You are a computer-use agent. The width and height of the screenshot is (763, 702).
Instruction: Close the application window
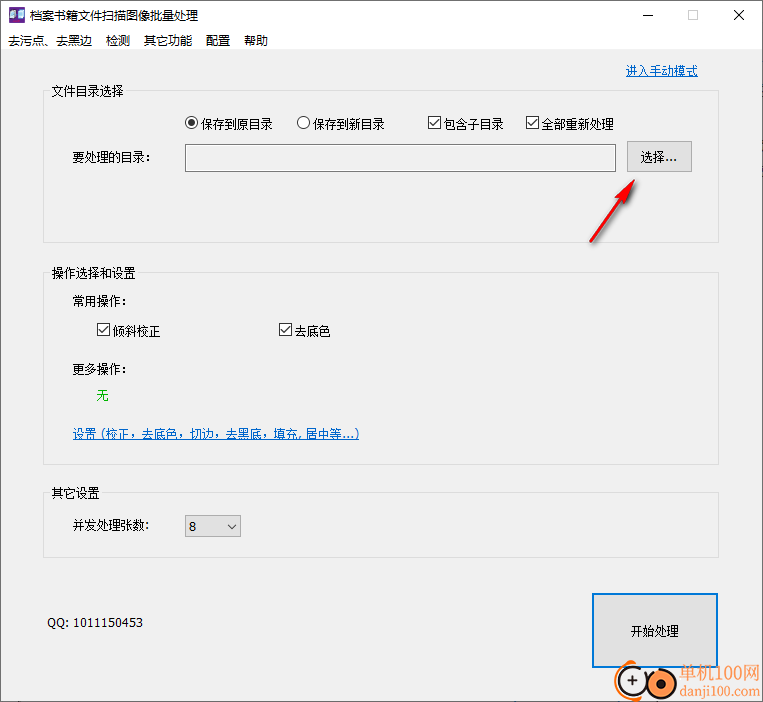point(739,16)
